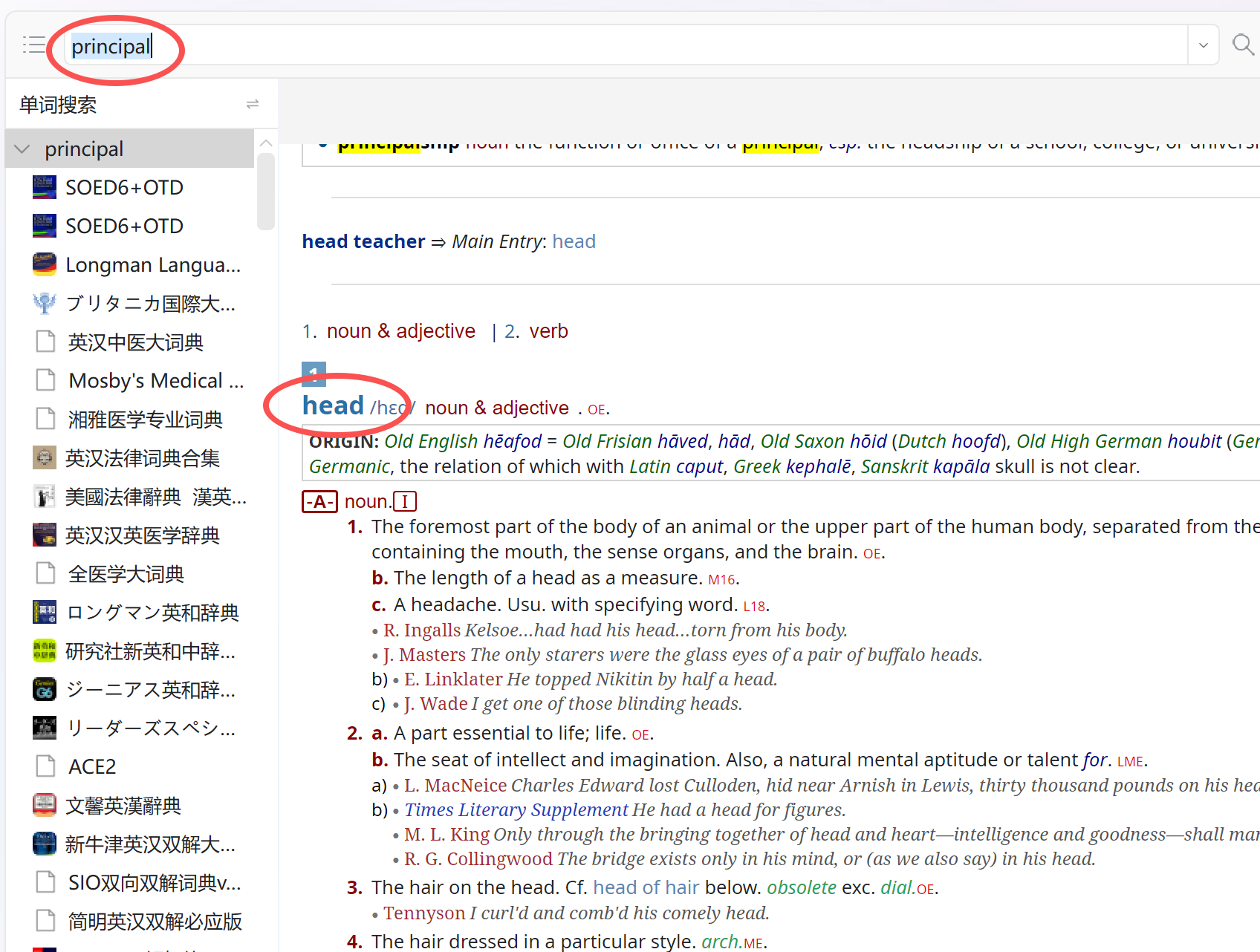Image resolution: width=1260 pixels, height=952 pixels.
Task: Jump to the noun & adjective section
Action: pyautogui.click(x=400, y=331)
